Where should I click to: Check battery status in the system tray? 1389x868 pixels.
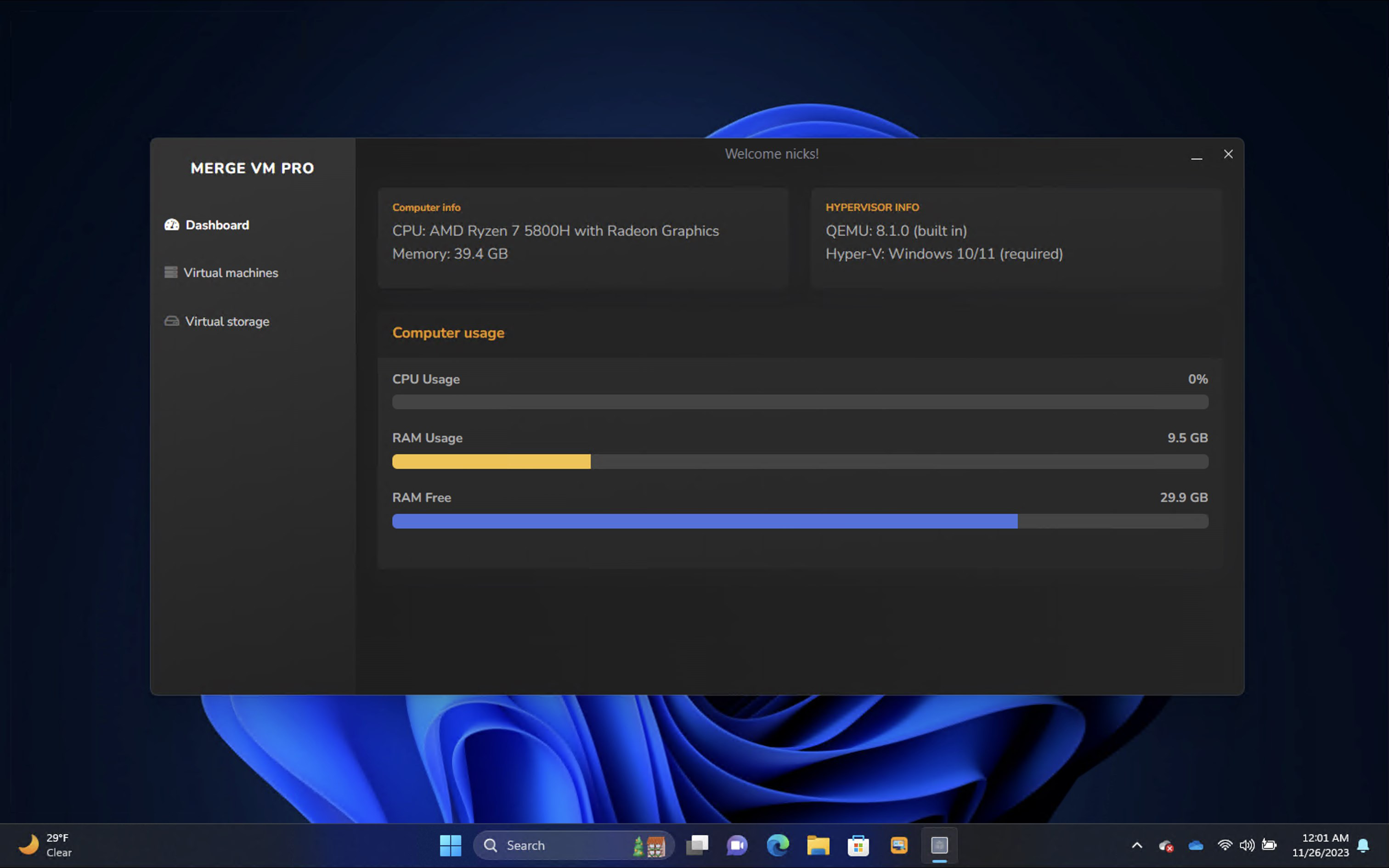click(x=1269, y=845)
